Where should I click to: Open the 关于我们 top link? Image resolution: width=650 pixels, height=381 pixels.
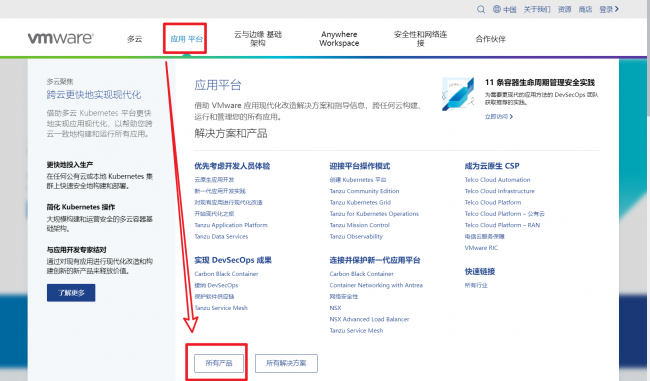tap(537, 9)
